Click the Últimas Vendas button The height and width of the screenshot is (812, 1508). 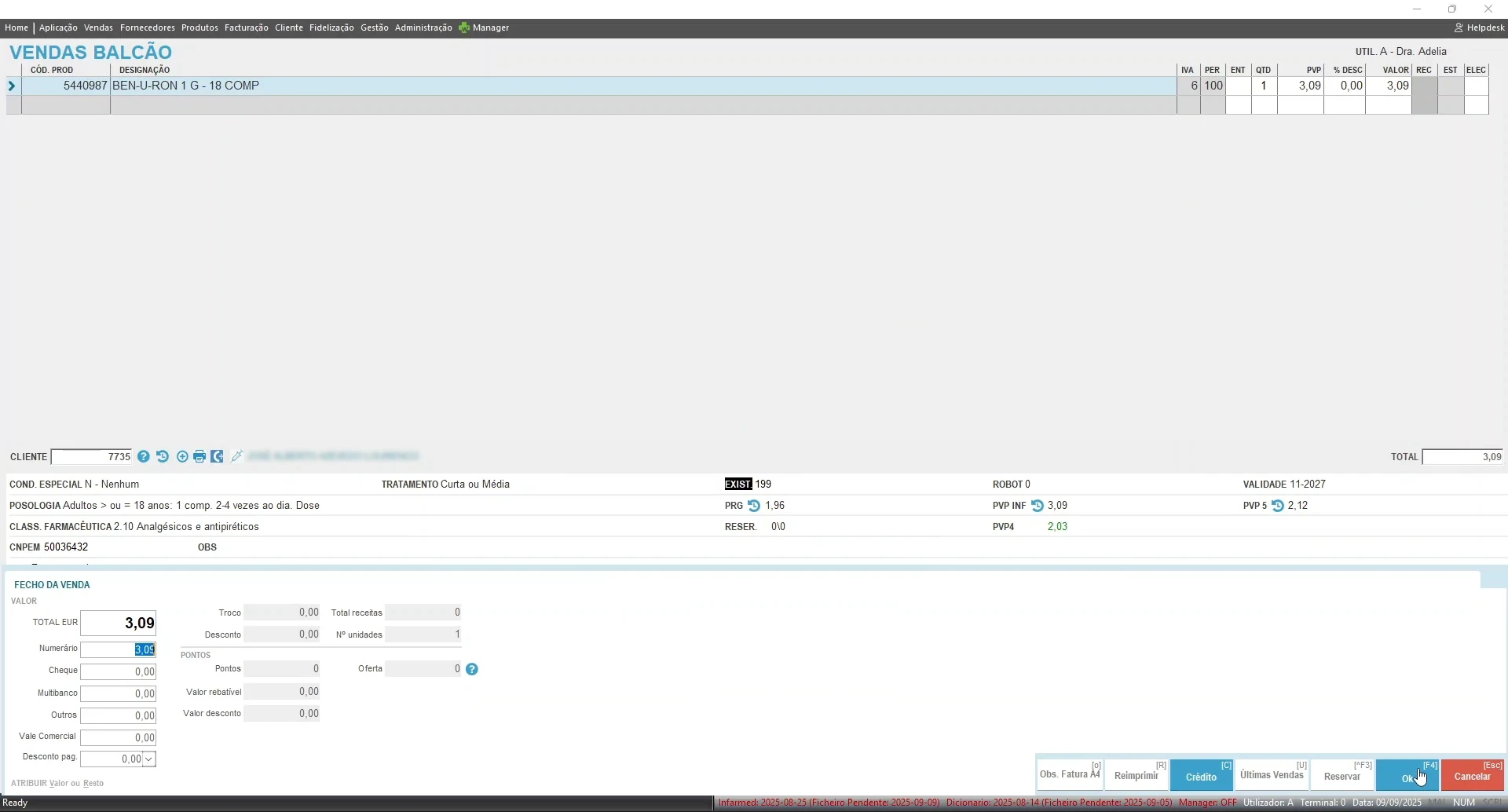click(x=1272, y=775)
